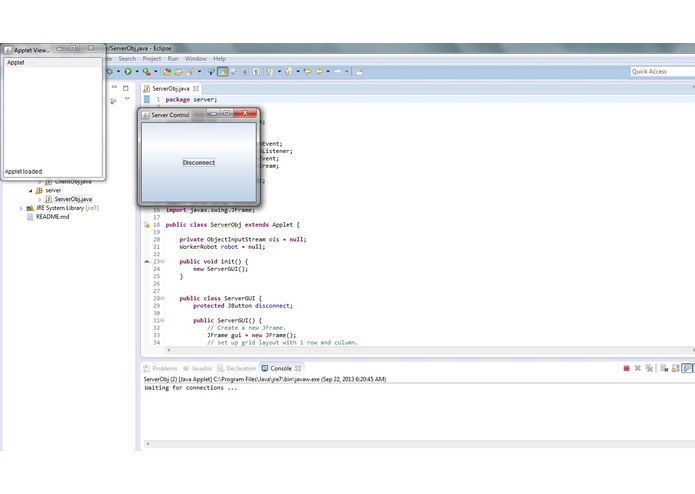
Task: Click the Open Type folder toolbar icon
Action: (178, 71)
